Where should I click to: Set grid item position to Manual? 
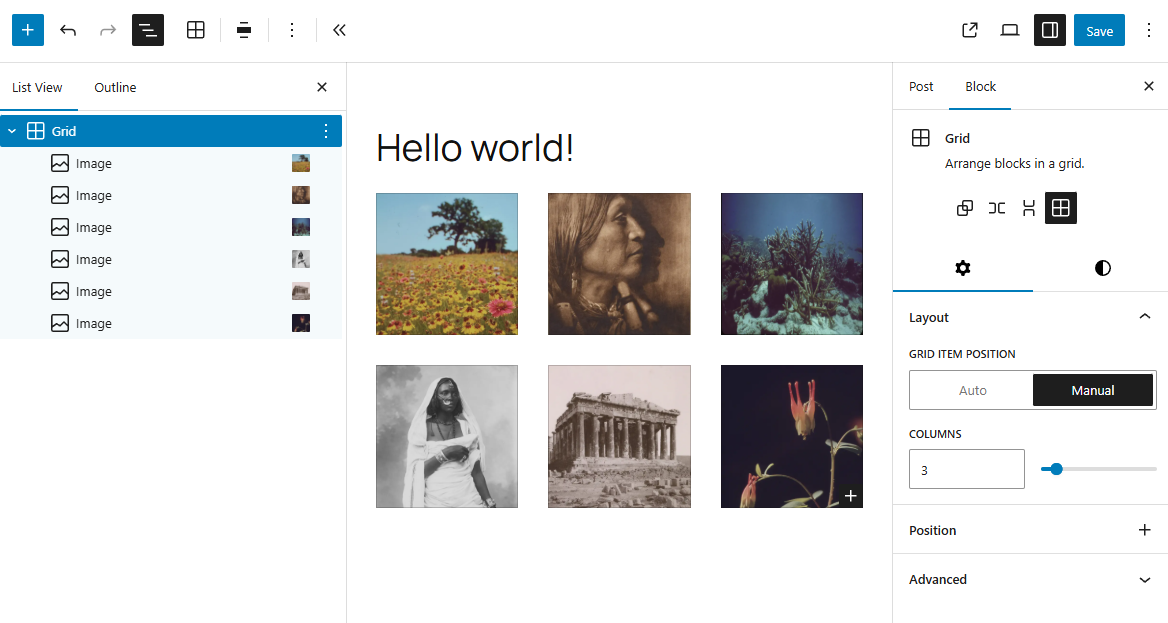(x=1093, y=390)
